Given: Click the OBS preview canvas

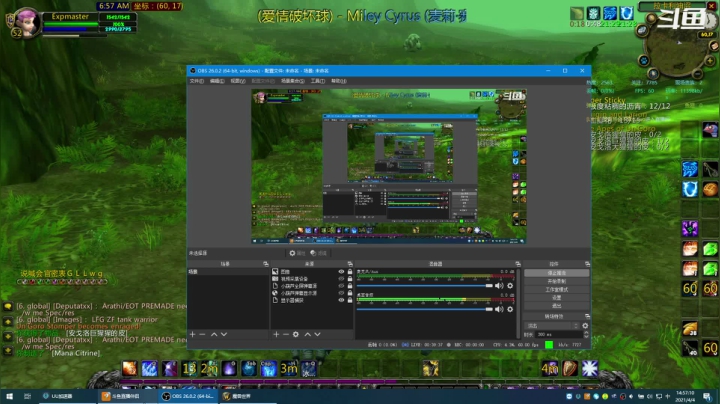Looking at the screenshot, I should [x=388, y=166].
